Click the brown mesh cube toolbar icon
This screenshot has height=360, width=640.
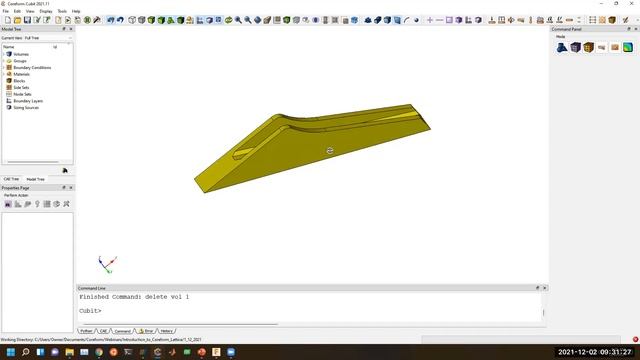612,20
